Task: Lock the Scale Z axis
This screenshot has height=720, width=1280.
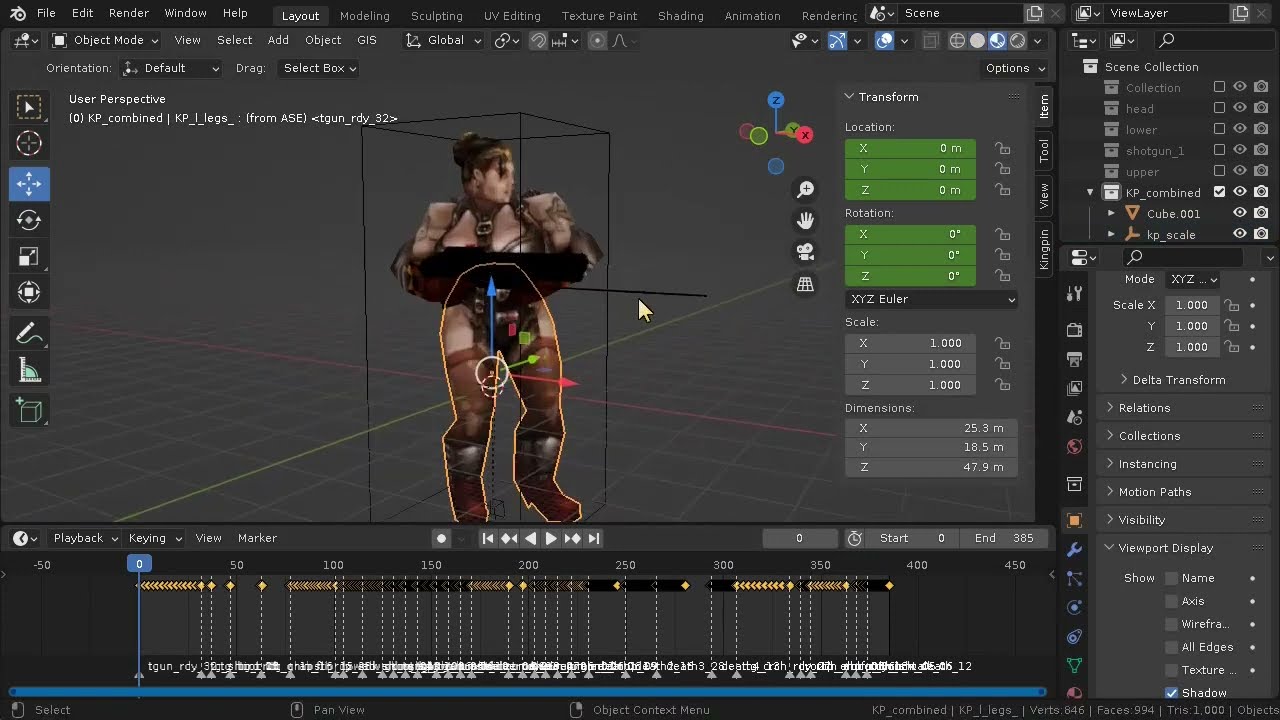Action: coord(1001,385)
